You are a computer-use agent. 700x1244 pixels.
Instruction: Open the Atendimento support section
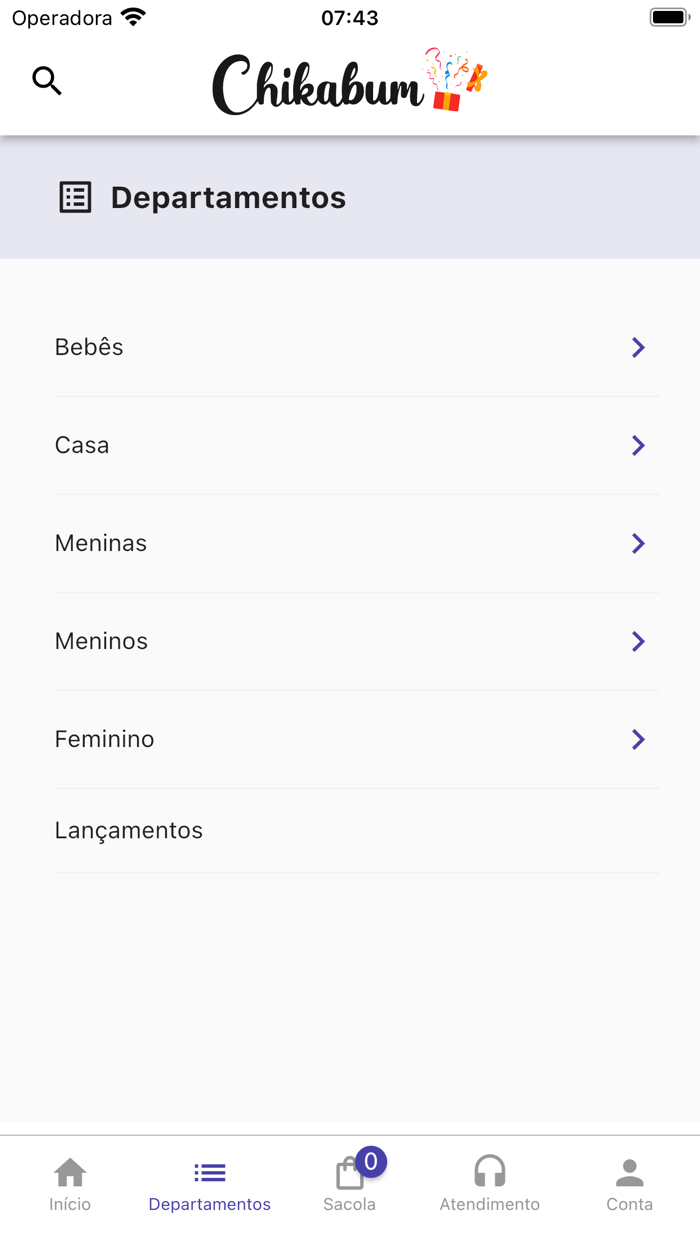[x=489, y=1183]
